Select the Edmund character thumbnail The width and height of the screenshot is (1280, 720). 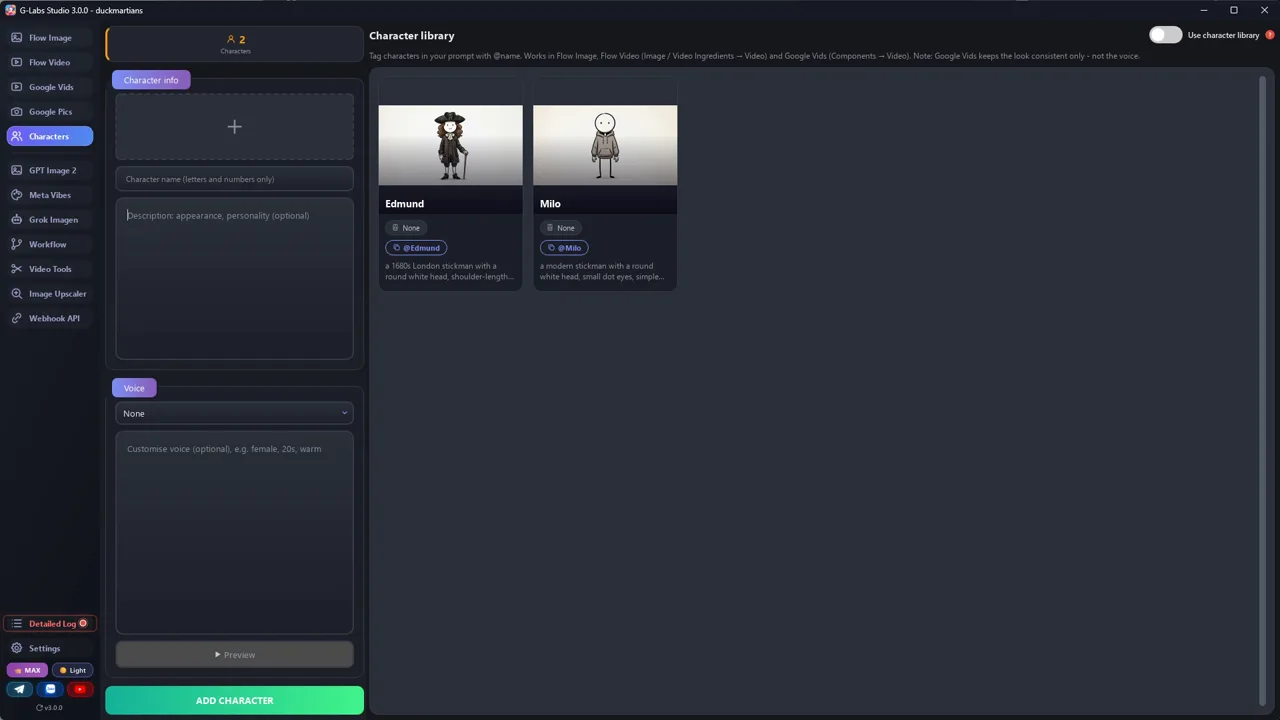pyautogui.click(x=450, y=145)
